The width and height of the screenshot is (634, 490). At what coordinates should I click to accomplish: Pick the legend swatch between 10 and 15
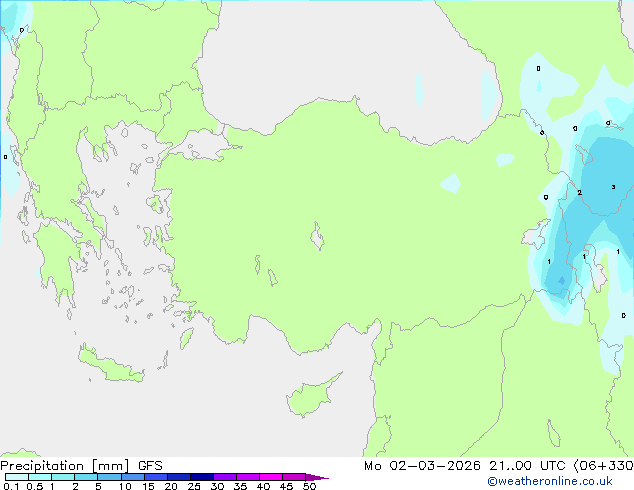tap(132, 477)
